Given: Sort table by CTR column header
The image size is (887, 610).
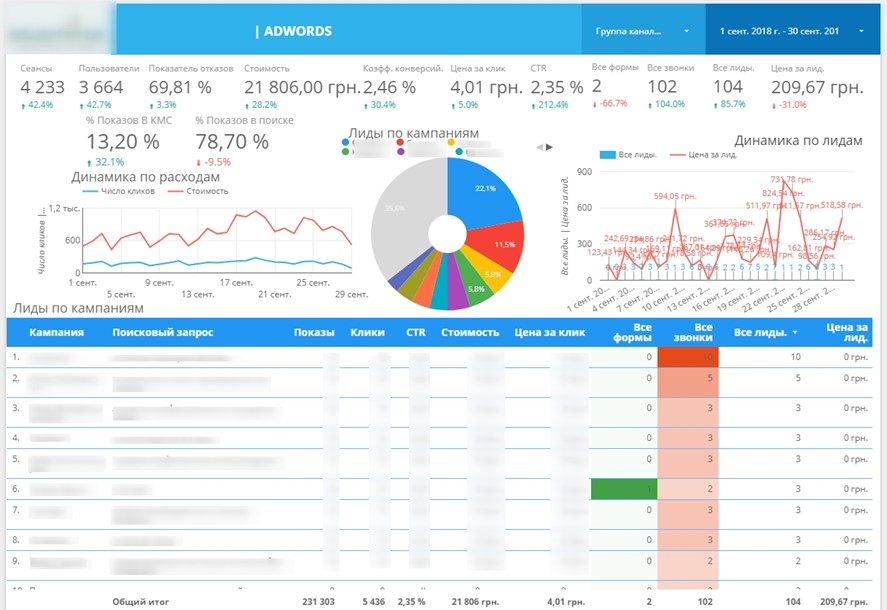Looking at the screenshot, I should (x=416, y=333).
